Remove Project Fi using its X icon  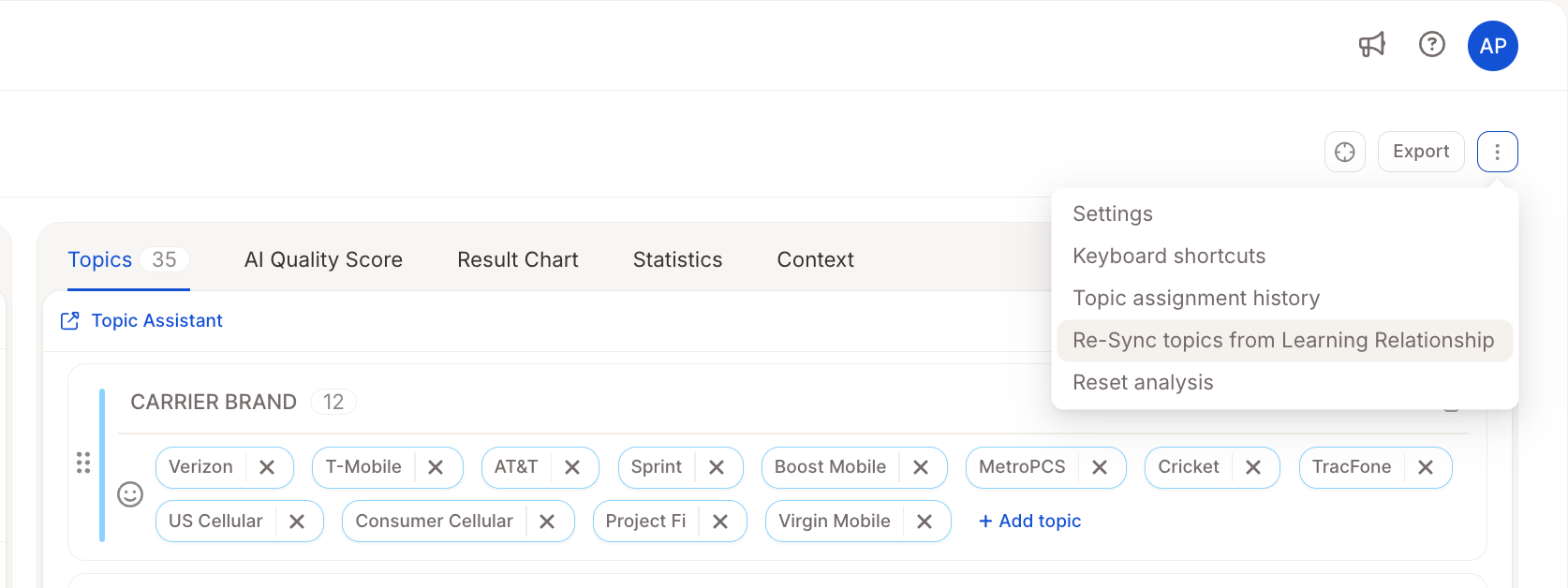click(x=720, y=522)
